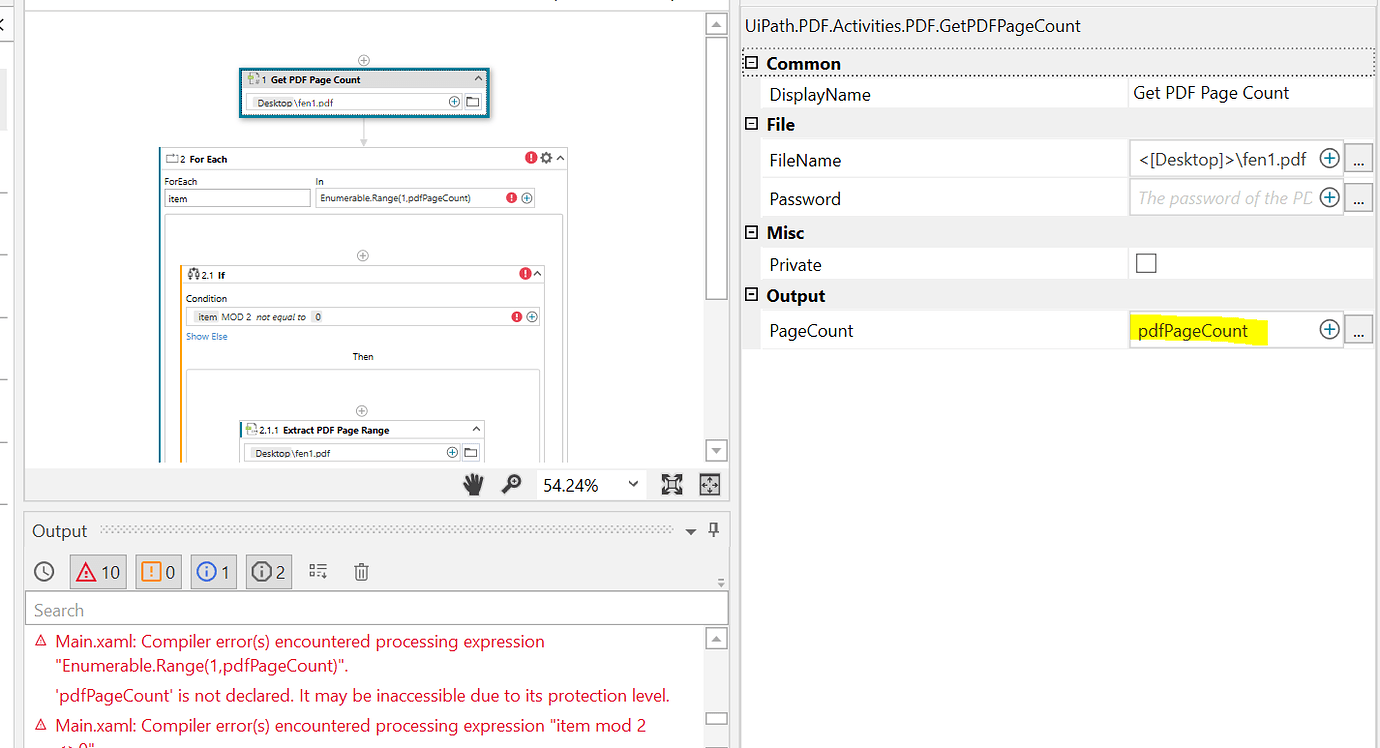Clear all output messages with the trash icon
The width and height of the screenshot is (1380, 748).
pos(360,571)
